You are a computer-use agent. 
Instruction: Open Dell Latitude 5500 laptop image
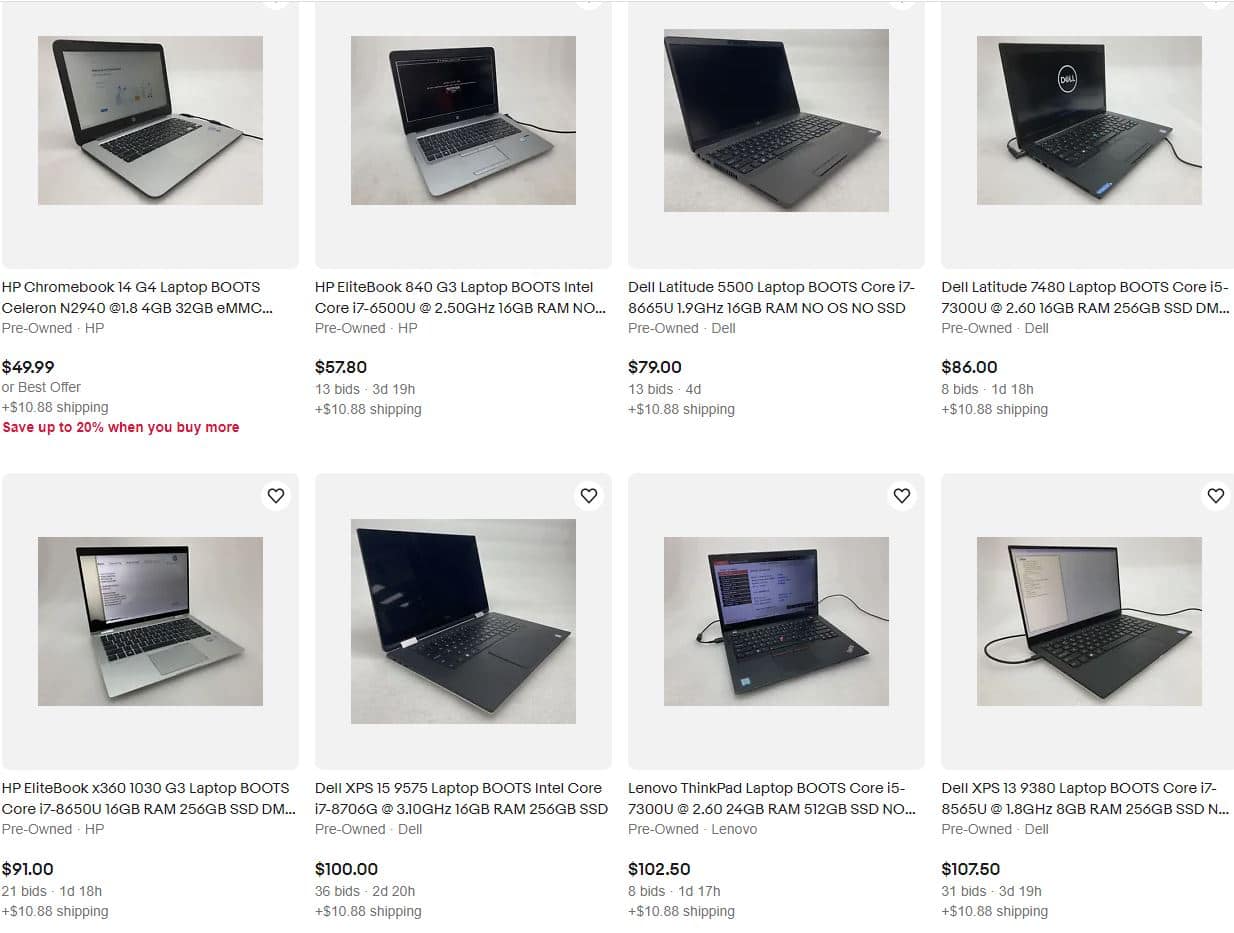pos(776,120)
